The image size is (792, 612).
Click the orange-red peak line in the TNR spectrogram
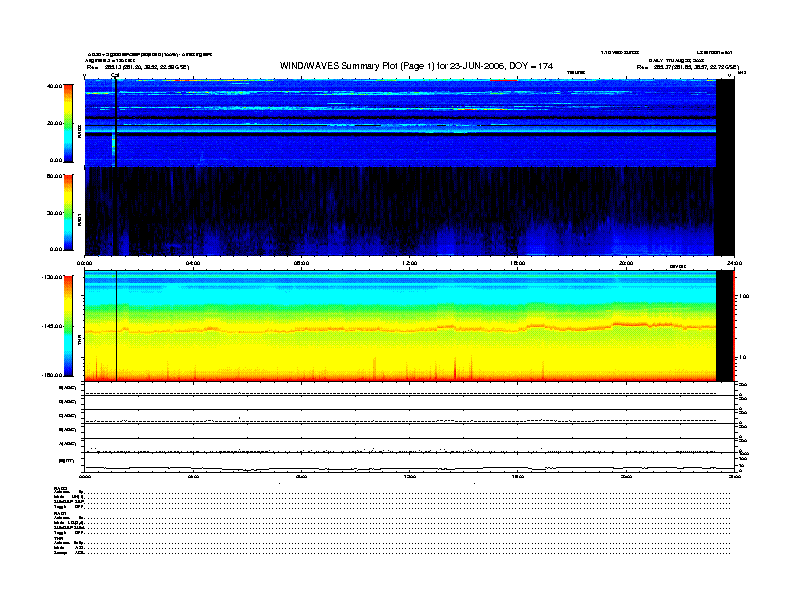click(400, 329)
